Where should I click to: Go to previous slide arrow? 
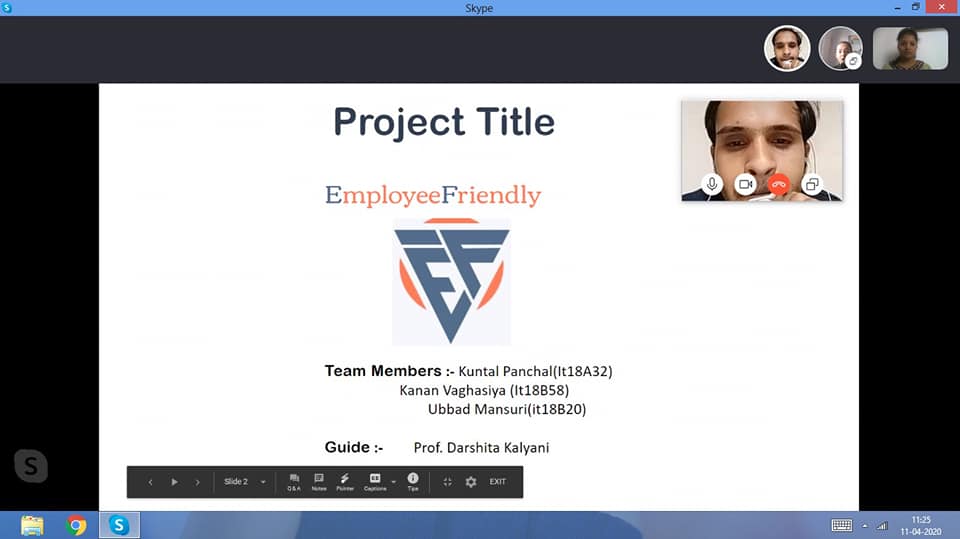[x=151, y=482]
